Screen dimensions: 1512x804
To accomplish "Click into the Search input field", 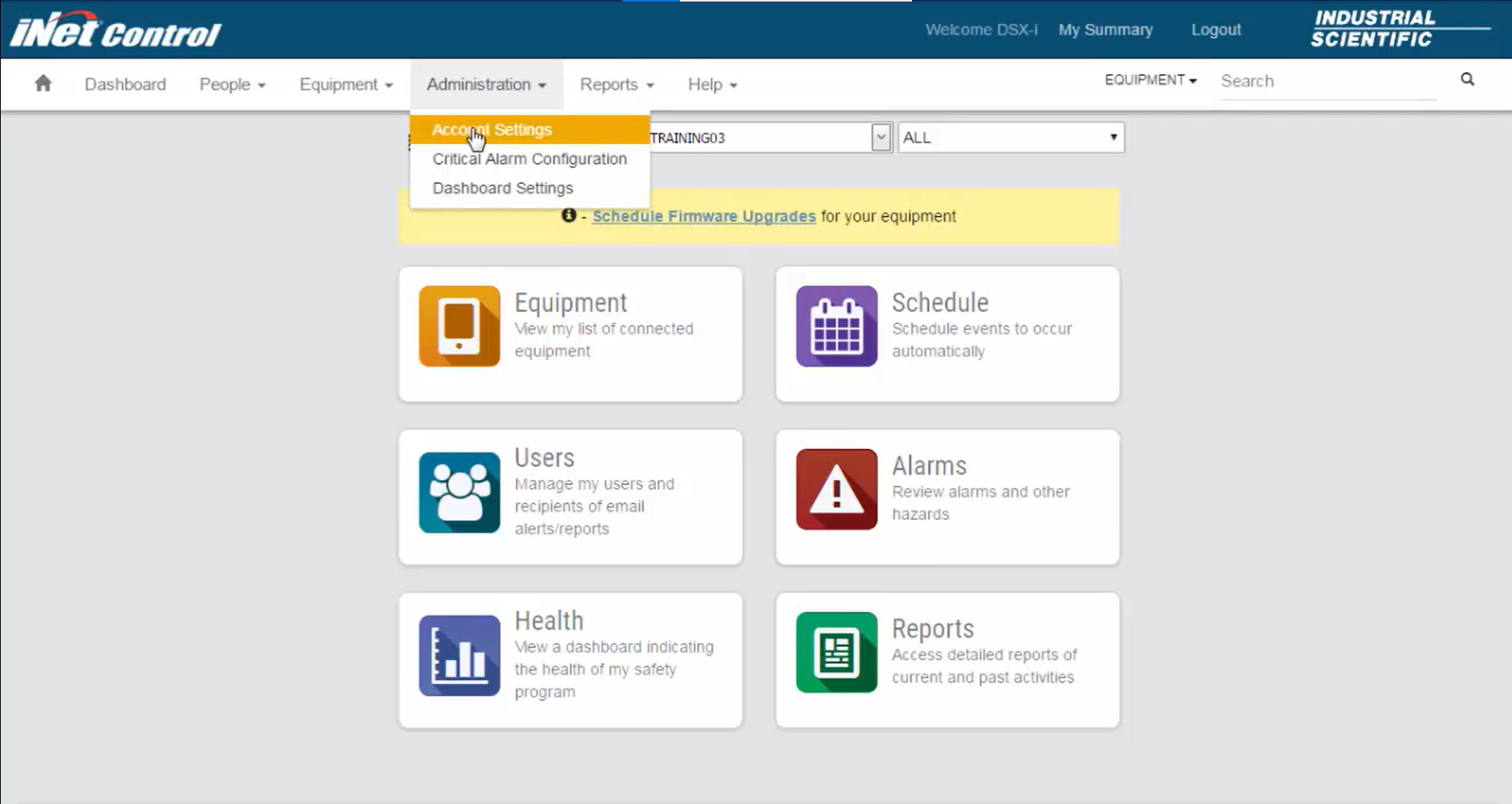I will pos(1326,81).
